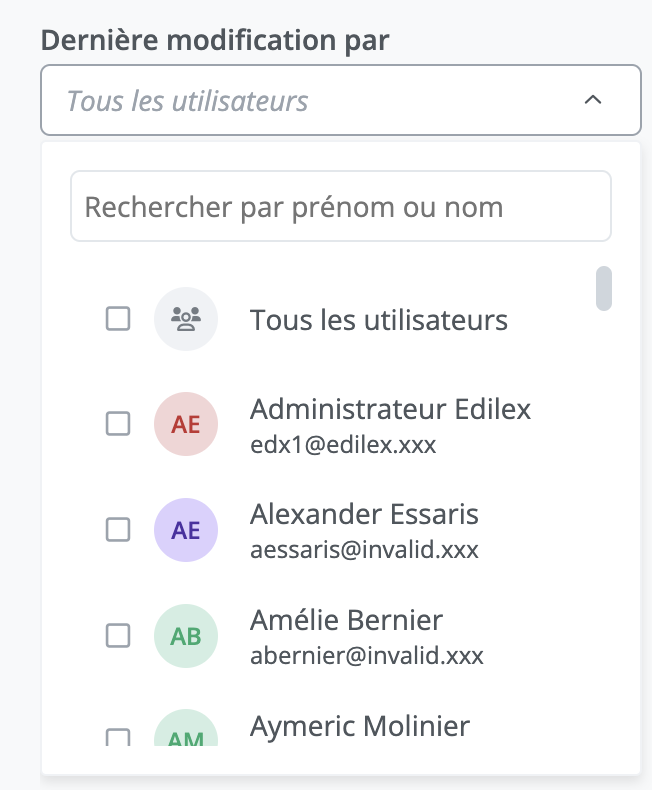The image size is (652, 790).
Task: Select the Amélie Bernier name entry
Action: point(346,621)
